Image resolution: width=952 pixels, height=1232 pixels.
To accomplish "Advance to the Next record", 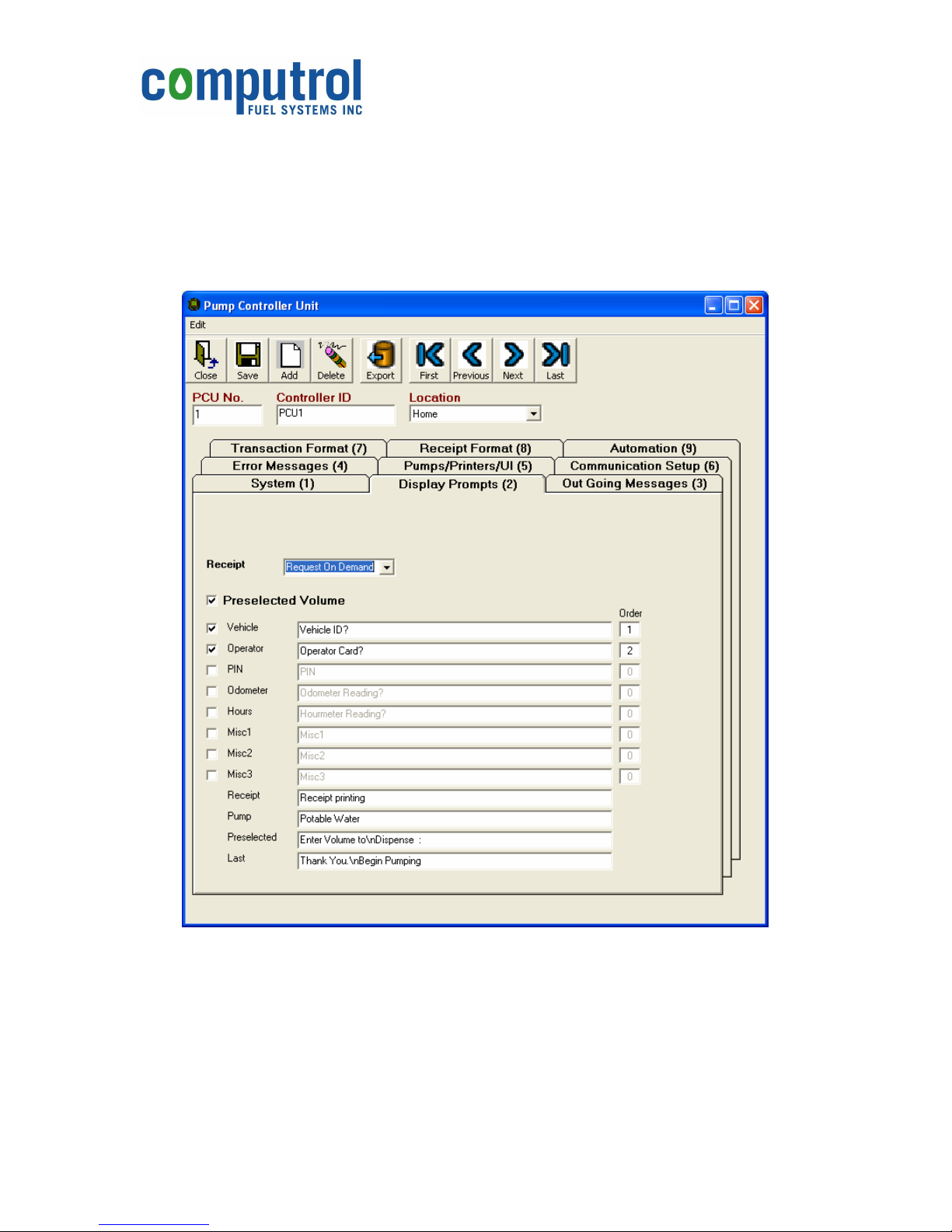I will [514, 360].
